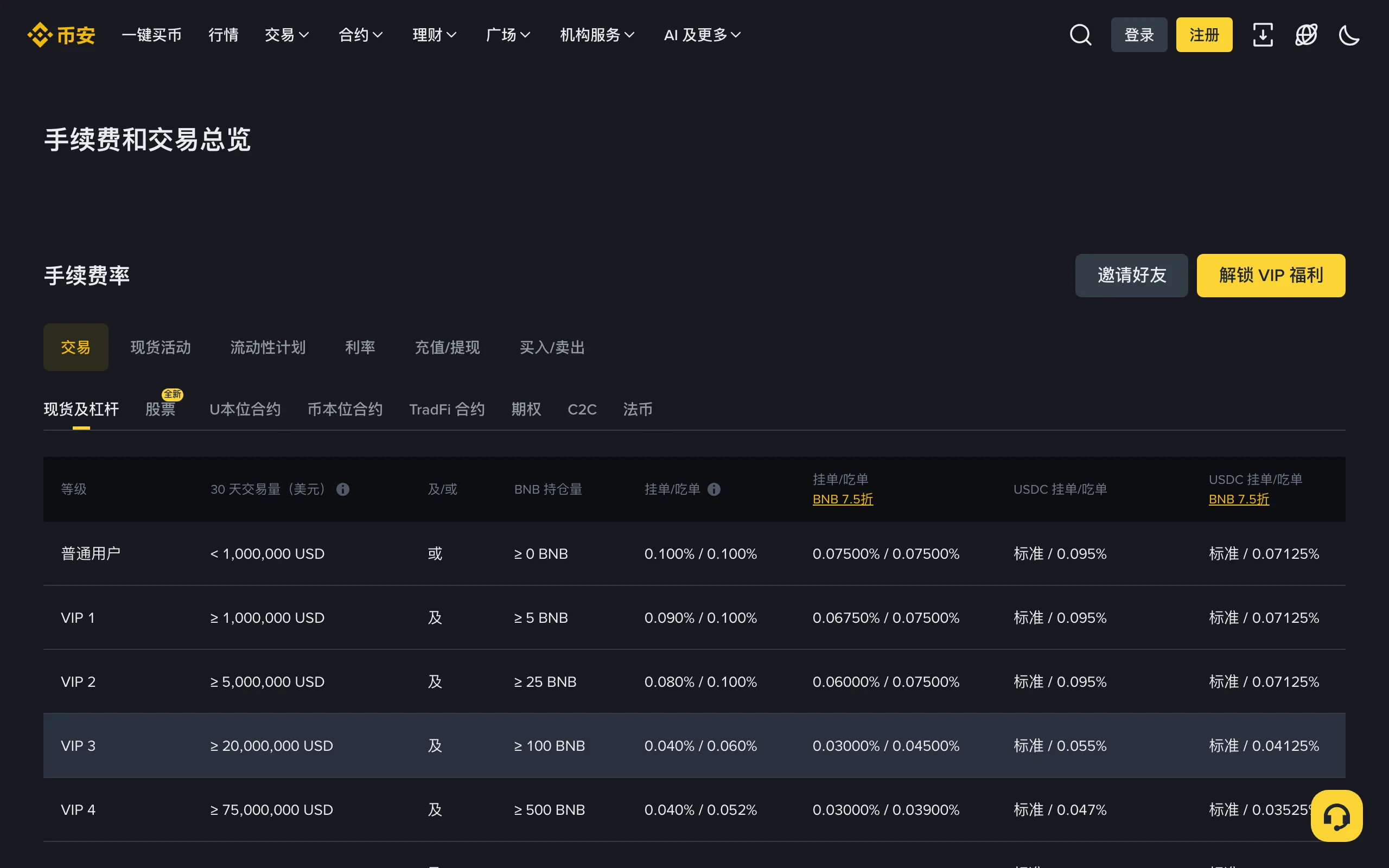Switch to the 买入/卖出 tab
The width and height of the screenshot is (1389, 868).
coord(552,347)
